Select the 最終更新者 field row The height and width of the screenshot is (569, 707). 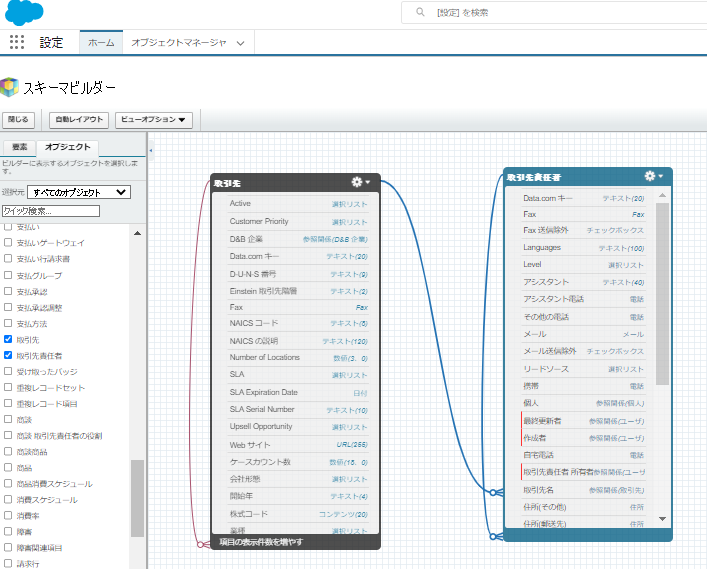(583, 421)
